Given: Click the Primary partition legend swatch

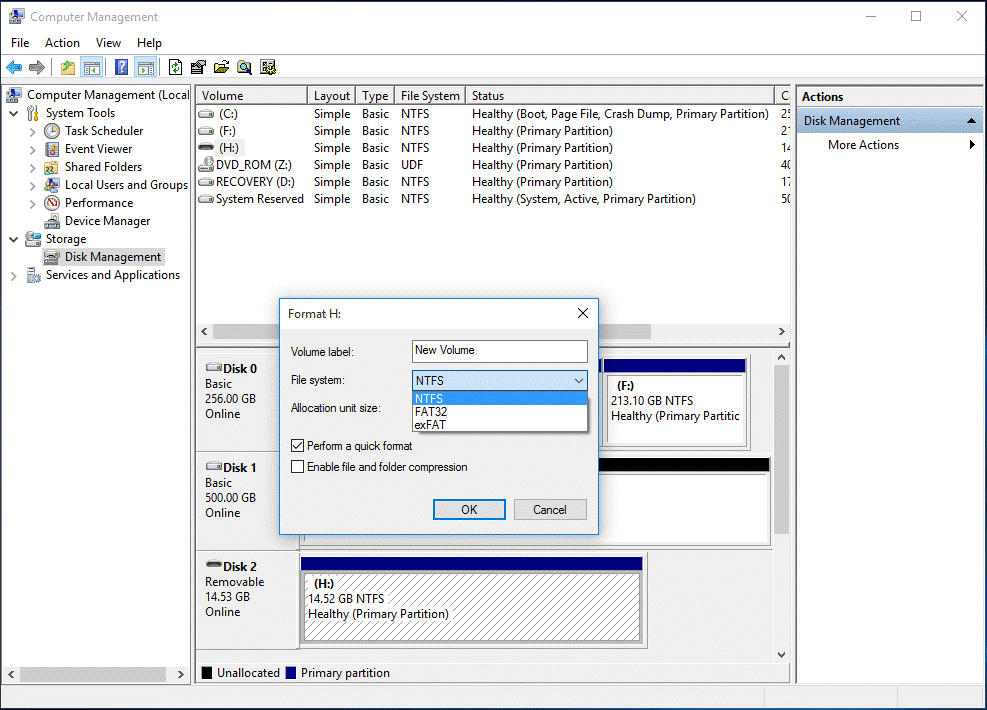Looking at the screenshot, I should (291, 673).
